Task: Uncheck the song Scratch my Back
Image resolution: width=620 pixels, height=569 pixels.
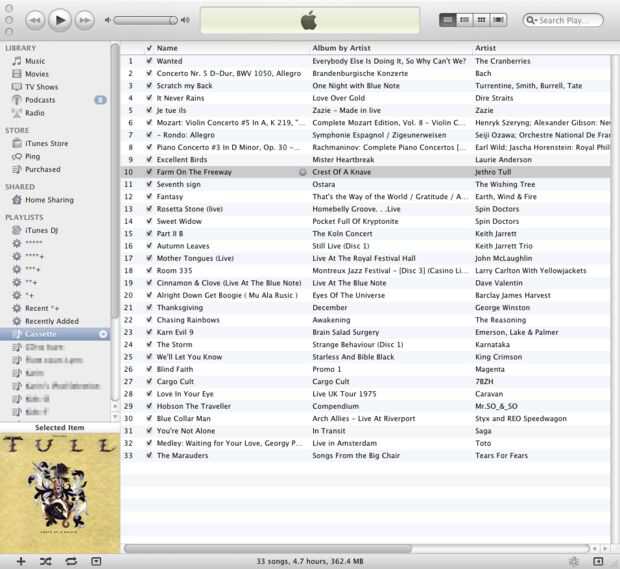Action: pos(149,85)
